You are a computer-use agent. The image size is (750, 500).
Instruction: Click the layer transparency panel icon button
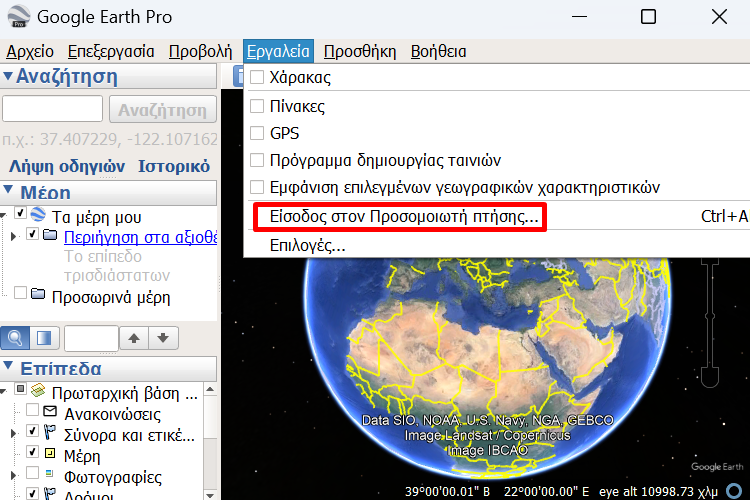point(44,338)
